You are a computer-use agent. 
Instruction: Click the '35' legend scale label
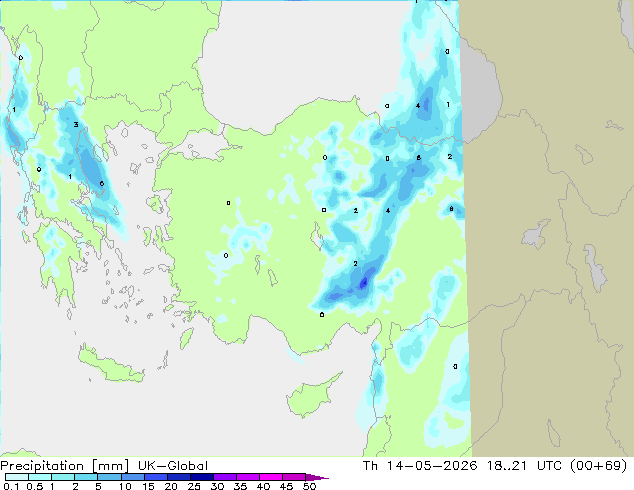click(x=240, y=486)
